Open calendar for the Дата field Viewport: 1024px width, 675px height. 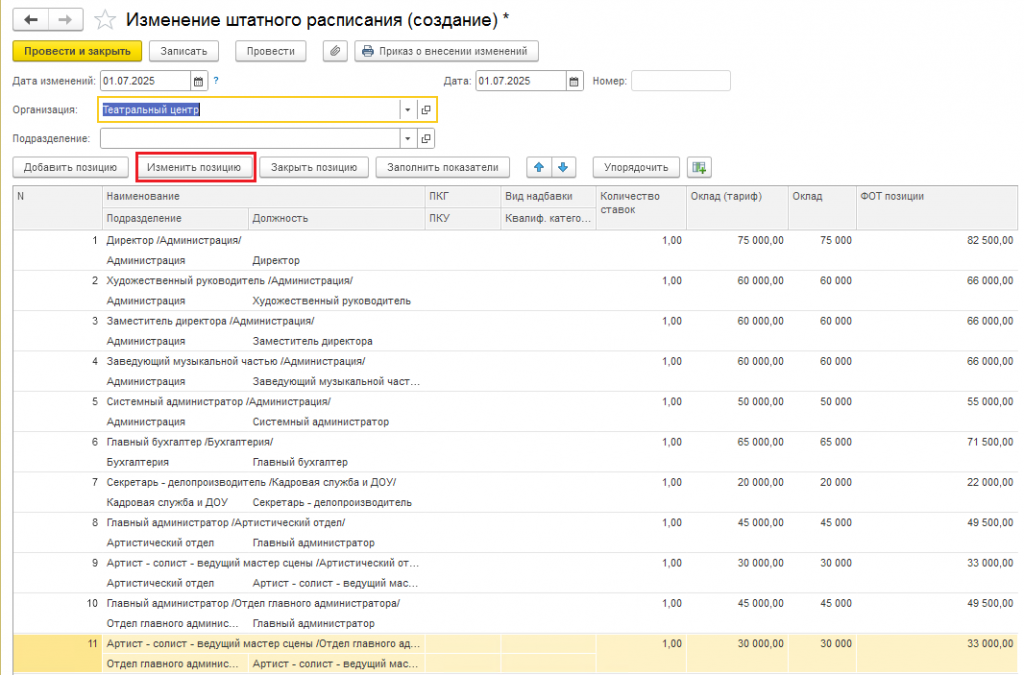click(574, 81)
